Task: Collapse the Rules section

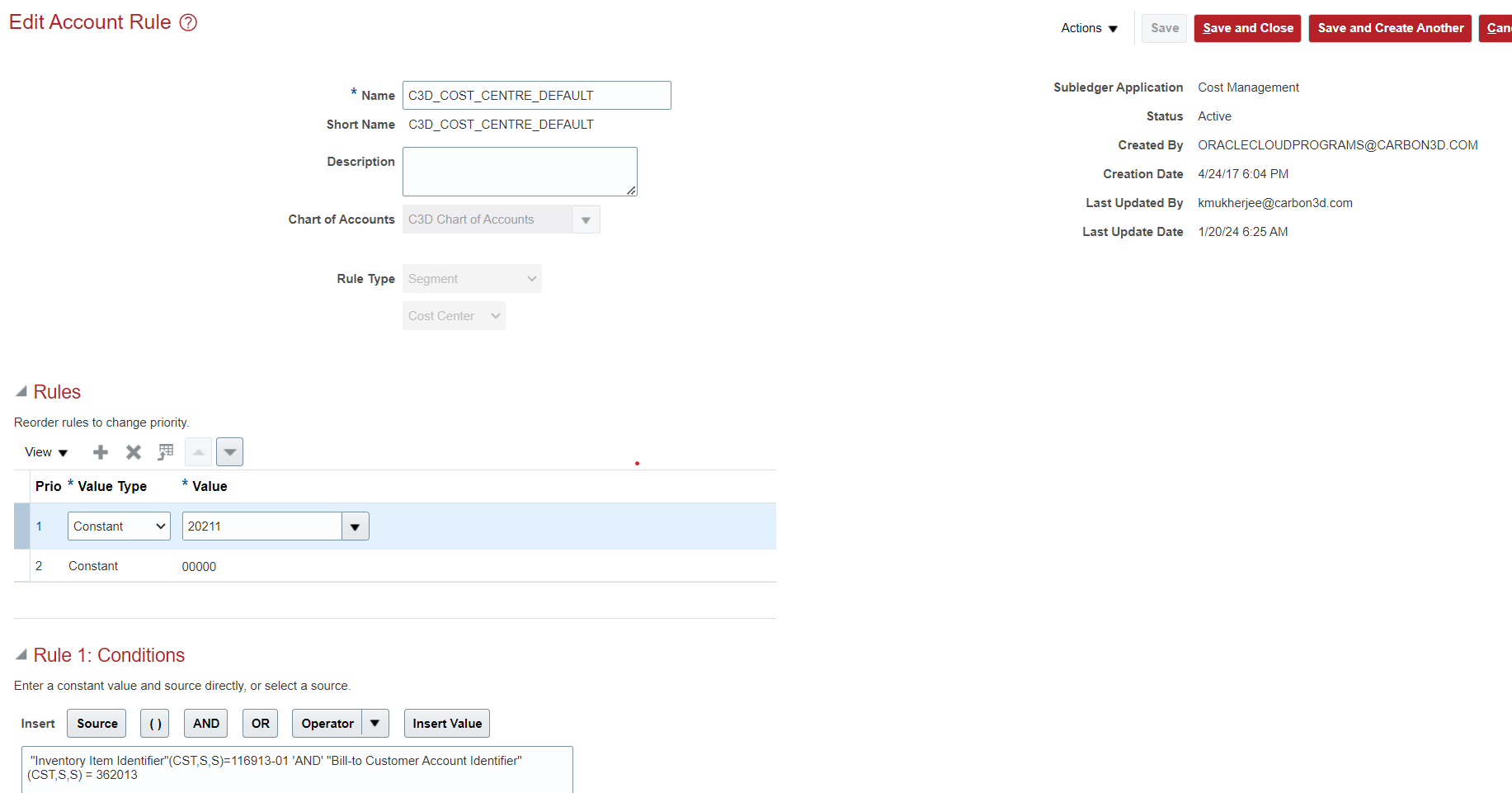Action: (21, 391)
